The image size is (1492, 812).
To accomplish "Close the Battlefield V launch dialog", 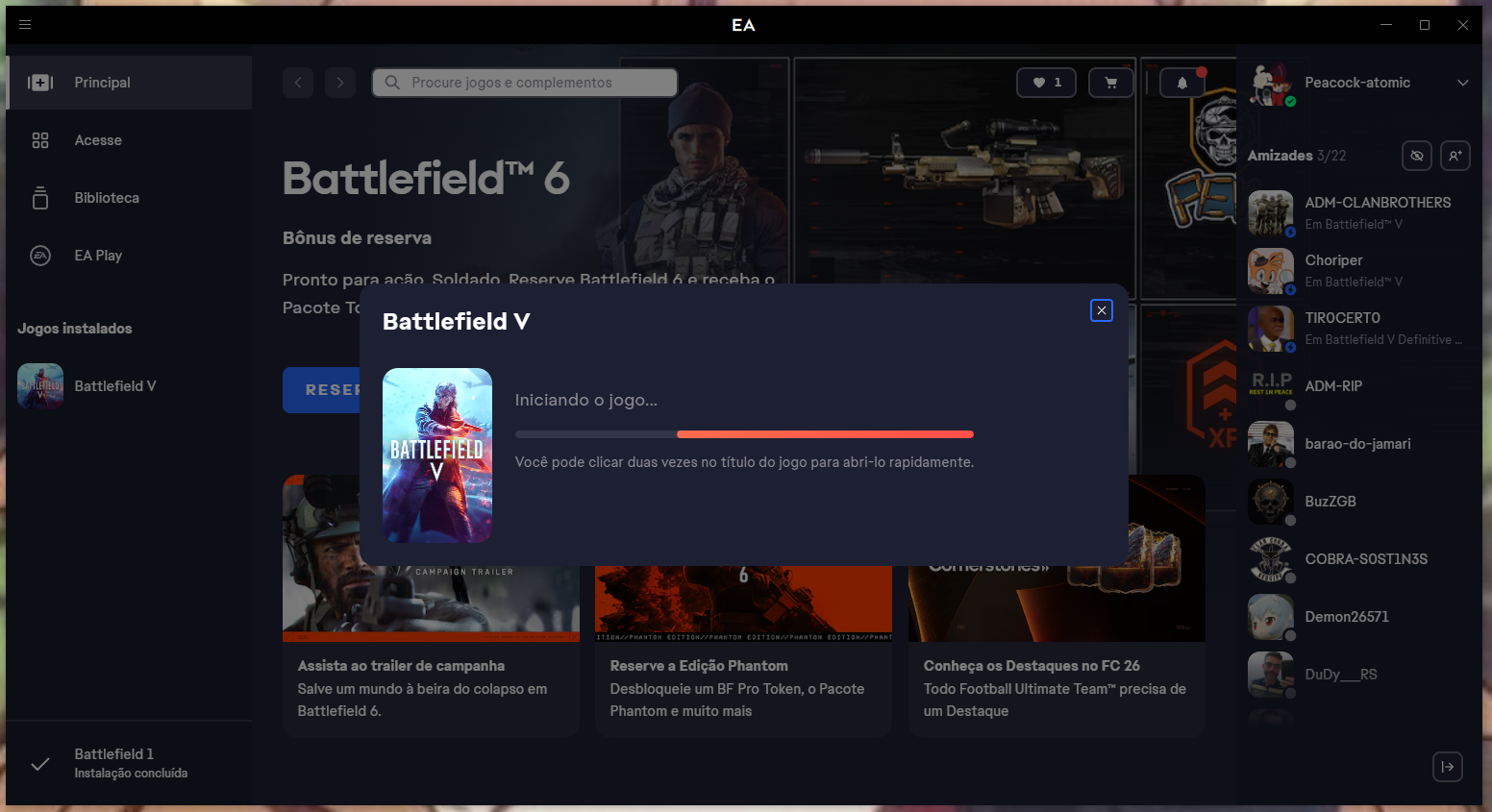I will (1101, 310).
